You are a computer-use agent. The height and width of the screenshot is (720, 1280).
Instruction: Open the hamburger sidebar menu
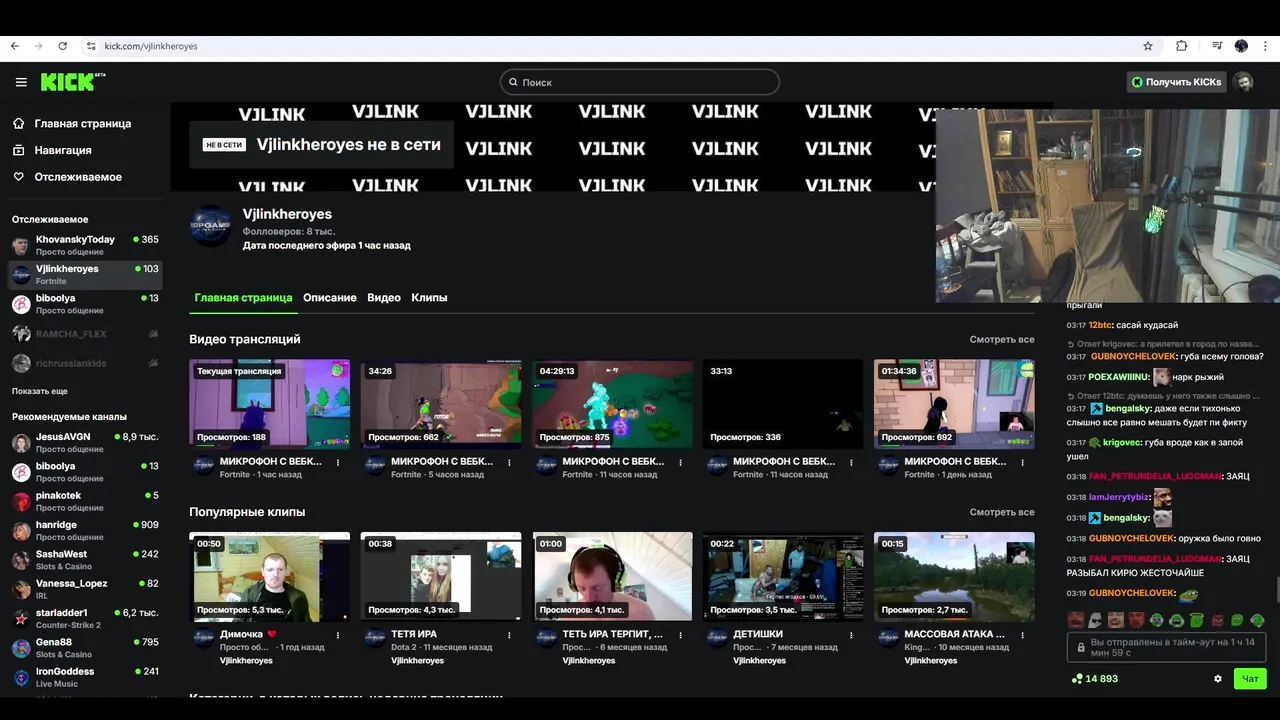(21, 82)
